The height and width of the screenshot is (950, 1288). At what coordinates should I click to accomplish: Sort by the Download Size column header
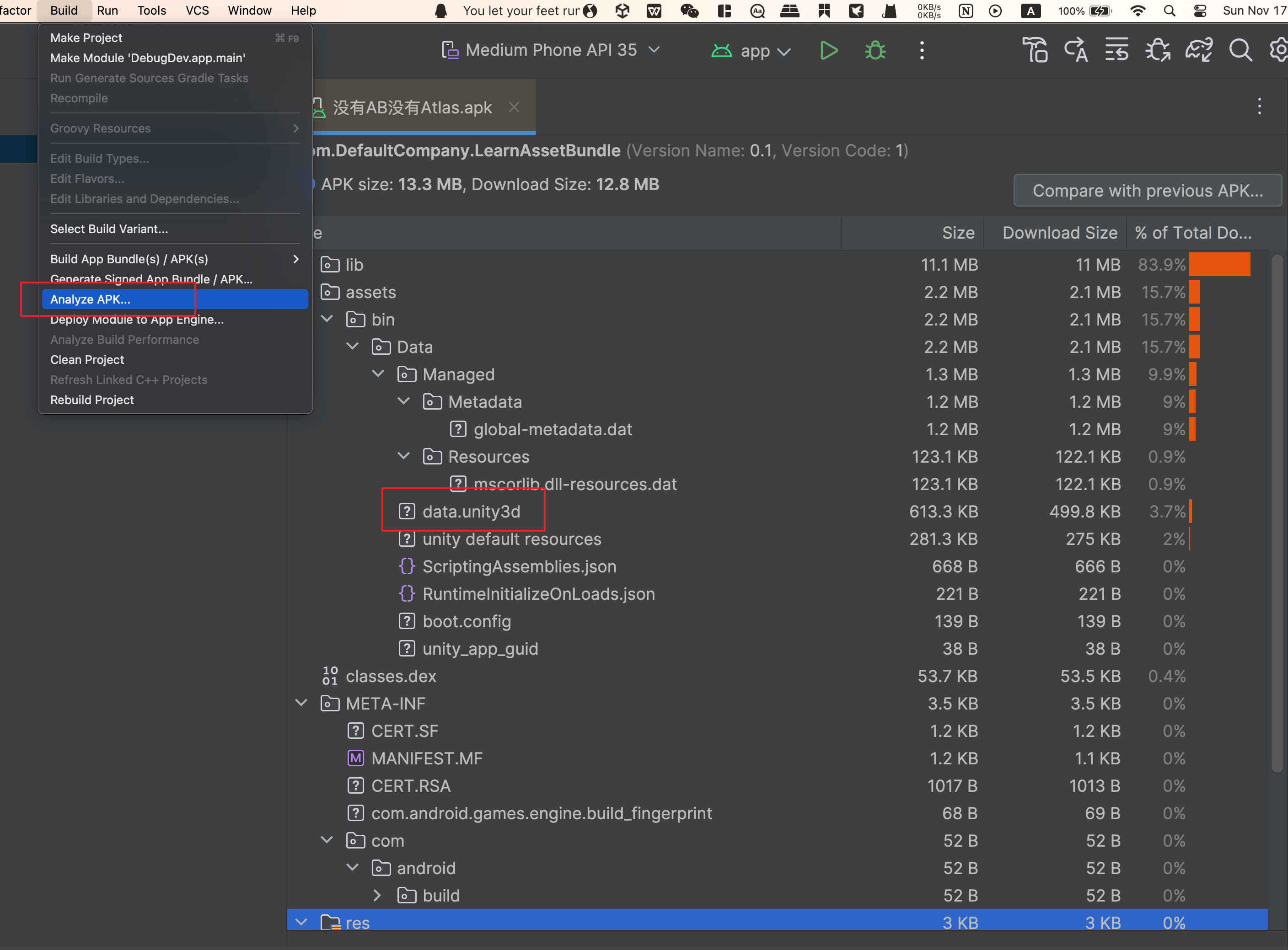[1055, 232]
